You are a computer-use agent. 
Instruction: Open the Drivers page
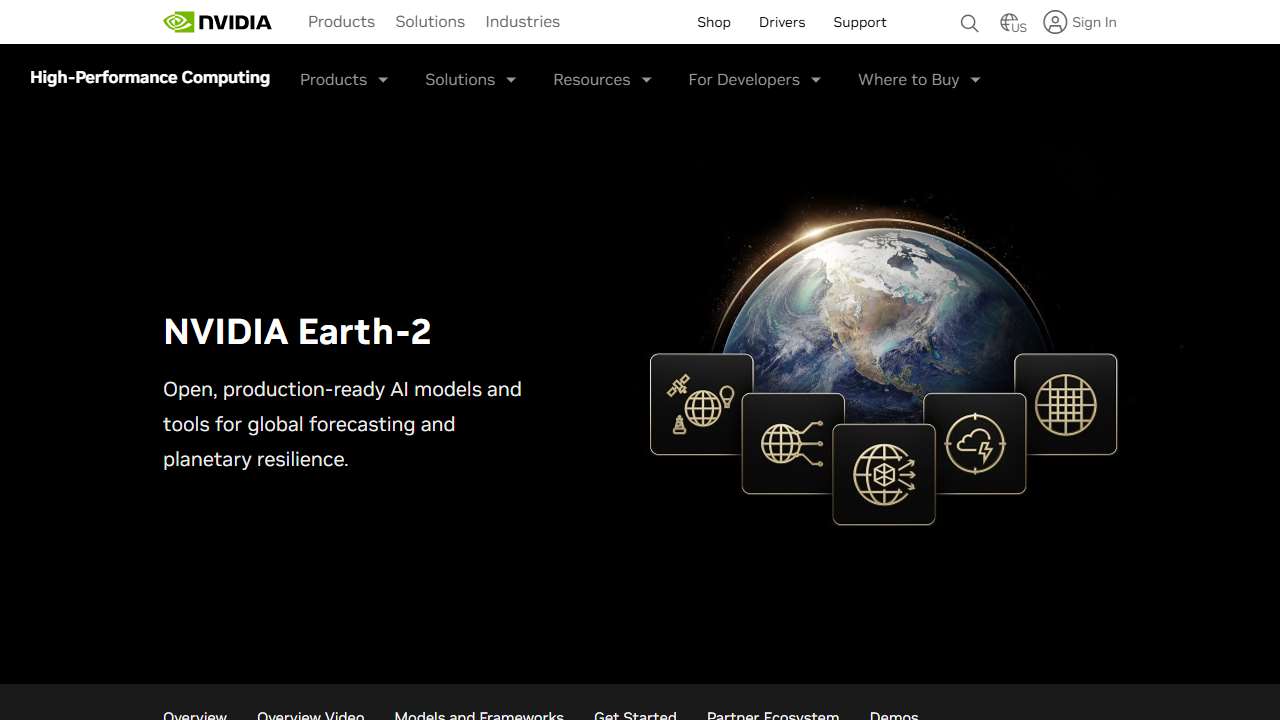click(x=781, y=22)
